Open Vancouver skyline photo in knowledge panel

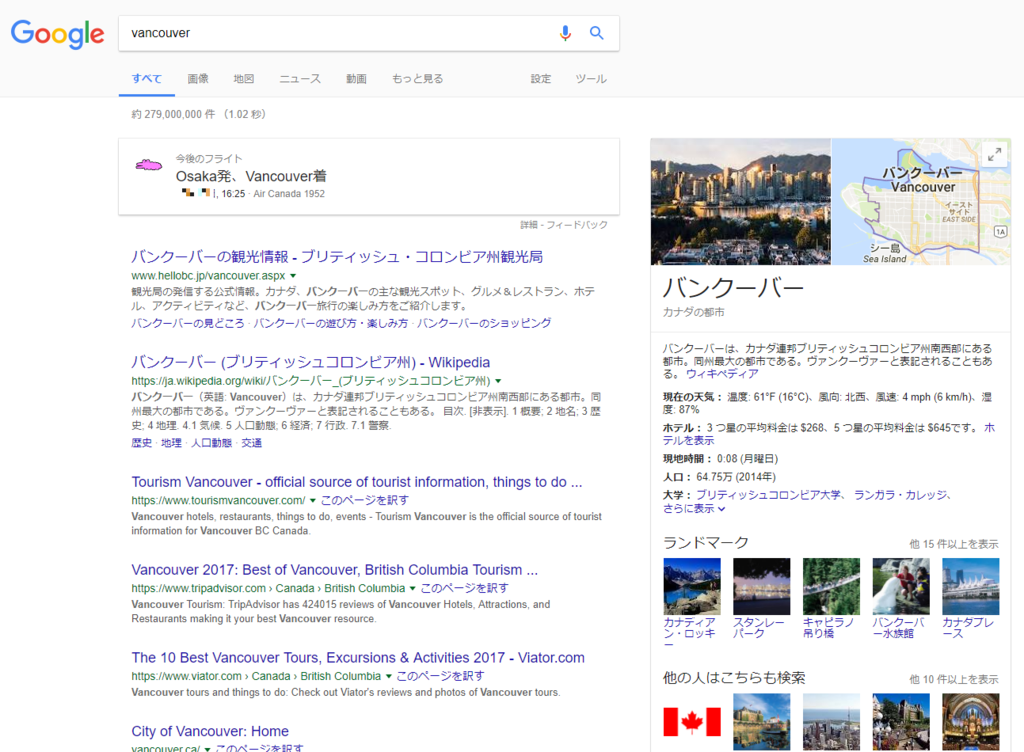tap(741, 201)
